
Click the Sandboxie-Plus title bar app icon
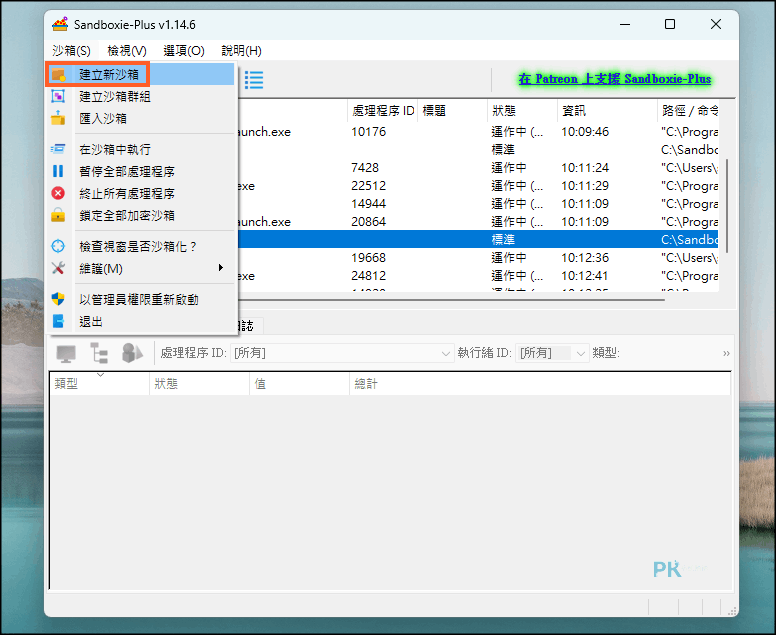60,24
